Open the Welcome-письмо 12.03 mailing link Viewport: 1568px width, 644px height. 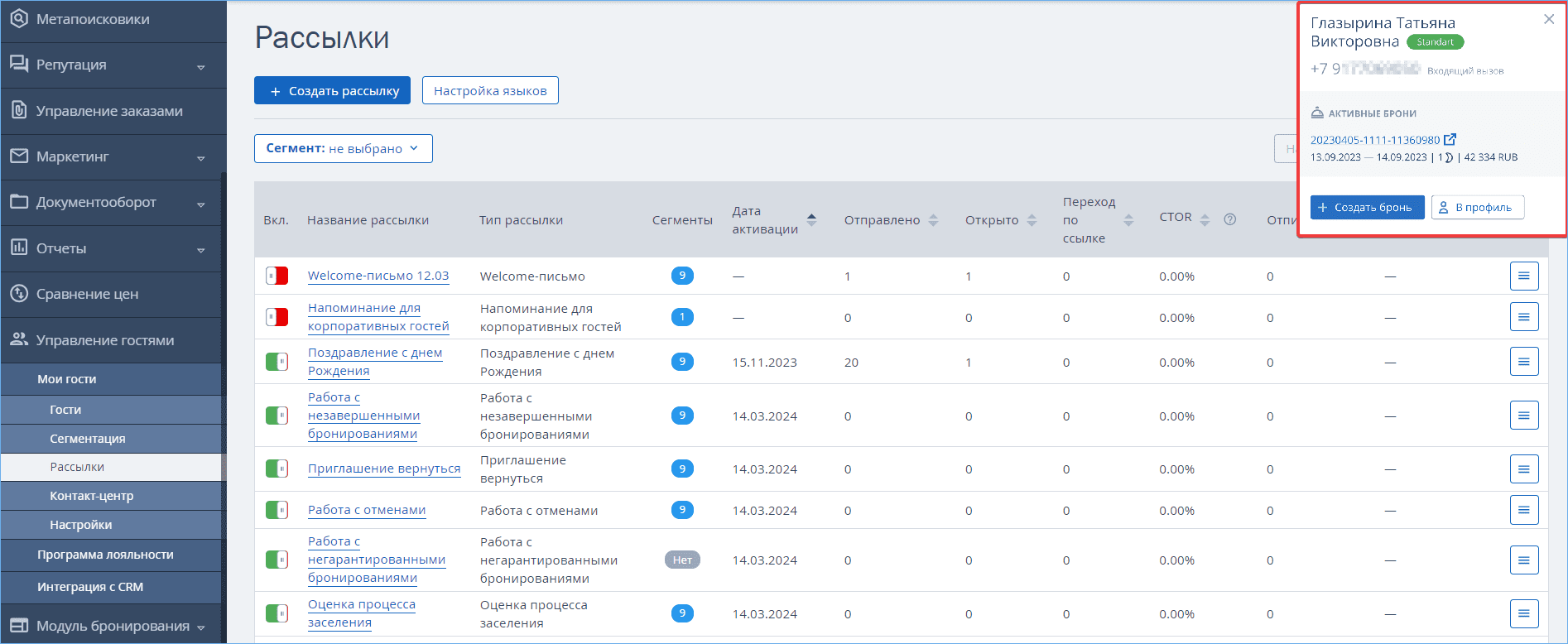(x=378, y=276)
